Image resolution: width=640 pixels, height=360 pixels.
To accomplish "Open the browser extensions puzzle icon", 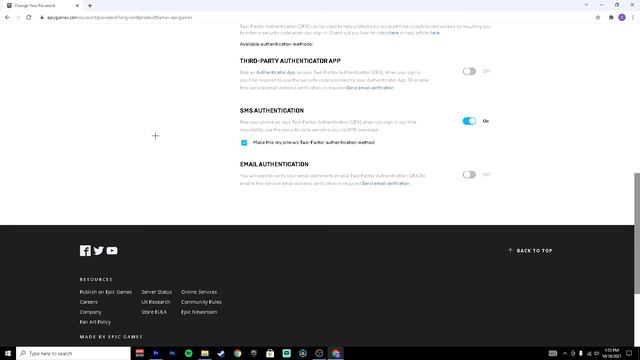I will 611,18.
